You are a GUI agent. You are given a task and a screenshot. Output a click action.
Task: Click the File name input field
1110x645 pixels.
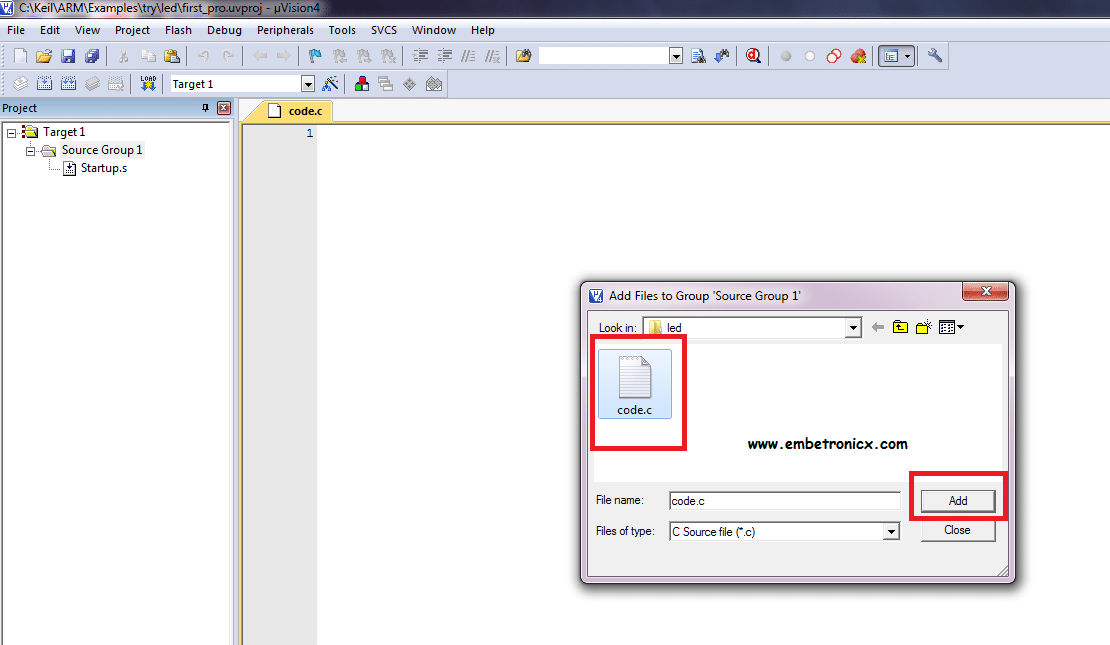[784, 501]
